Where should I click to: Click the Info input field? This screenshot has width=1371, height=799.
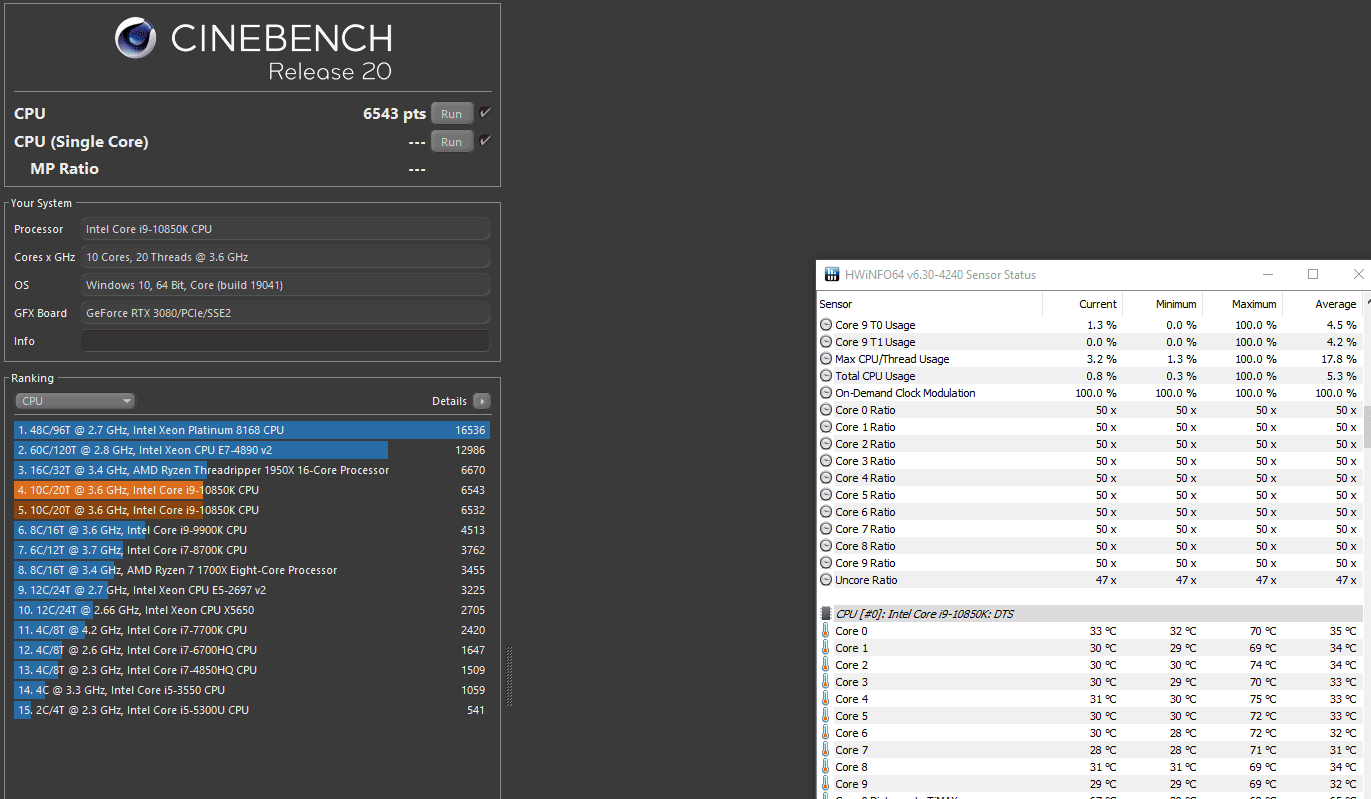[x=286, y=341]
